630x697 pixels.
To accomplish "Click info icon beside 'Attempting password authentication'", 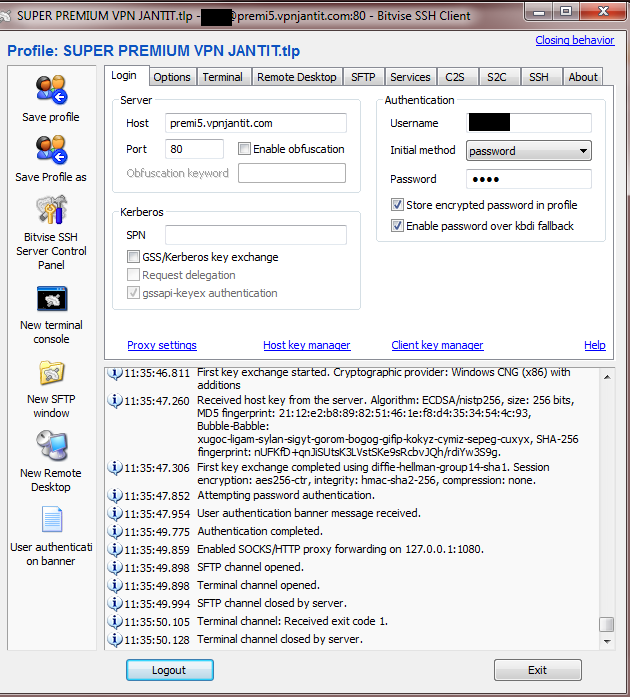I will pos(115,495).
